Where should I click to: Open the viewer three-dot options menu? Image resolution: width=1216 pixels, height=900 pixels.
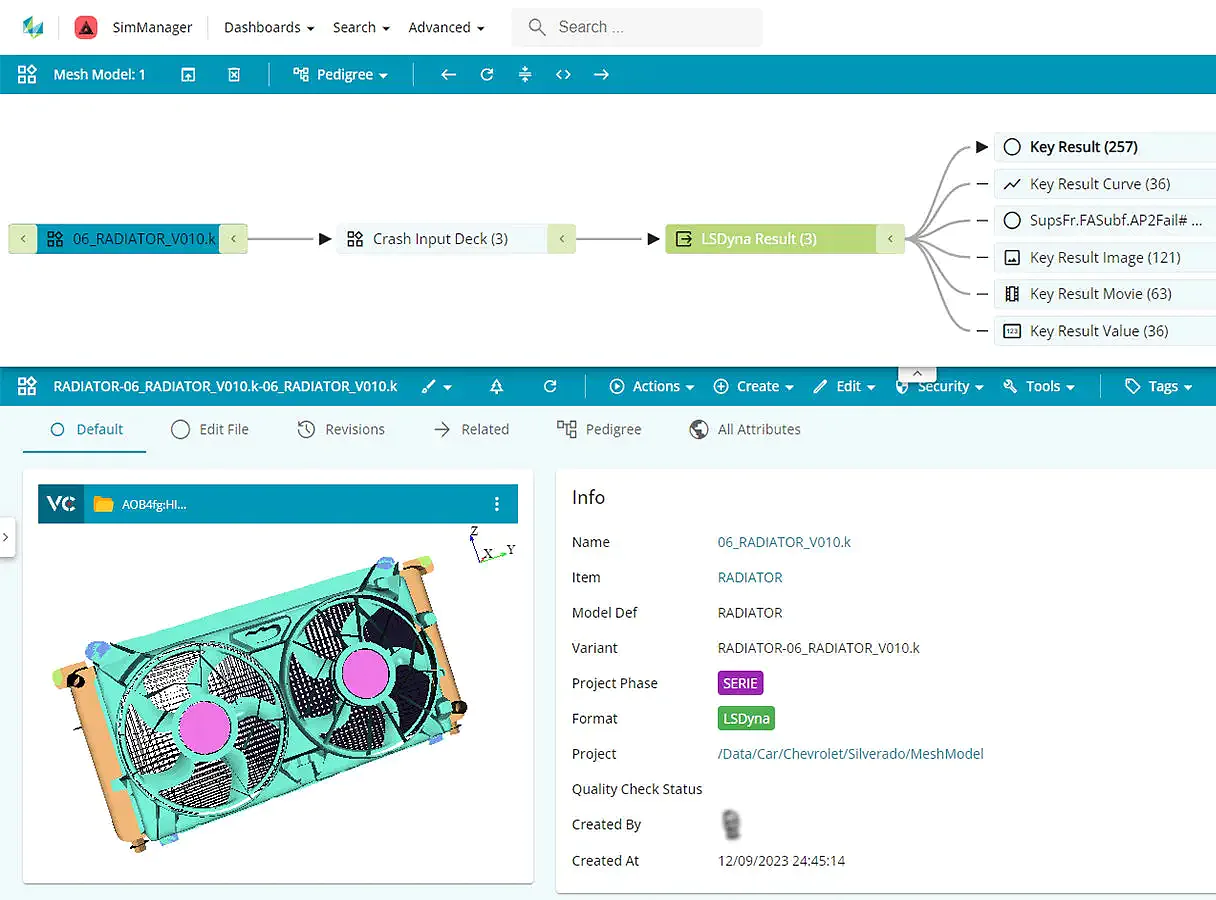(x=497, y=504)
